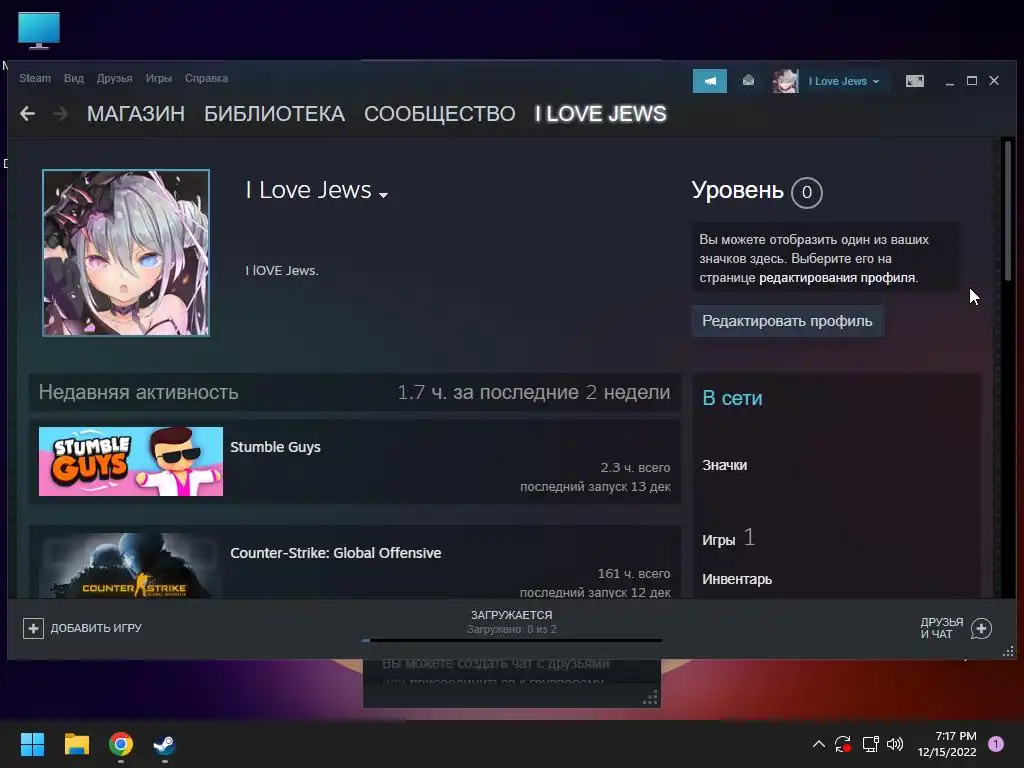
Task: Go back with the left arrow
Action: tap(27, 114)
